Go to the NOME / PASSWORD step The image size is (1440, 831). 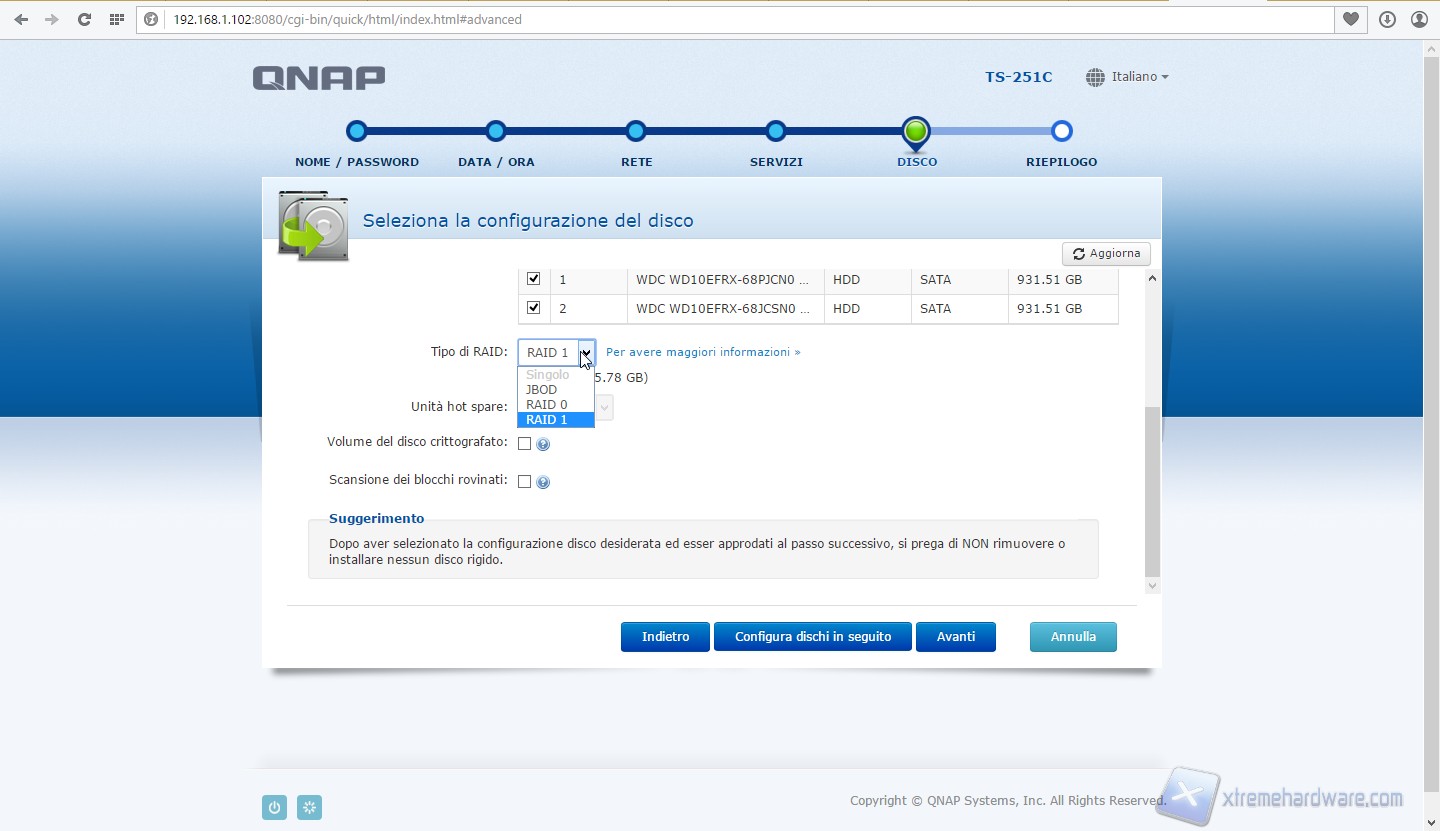[357, 131]
